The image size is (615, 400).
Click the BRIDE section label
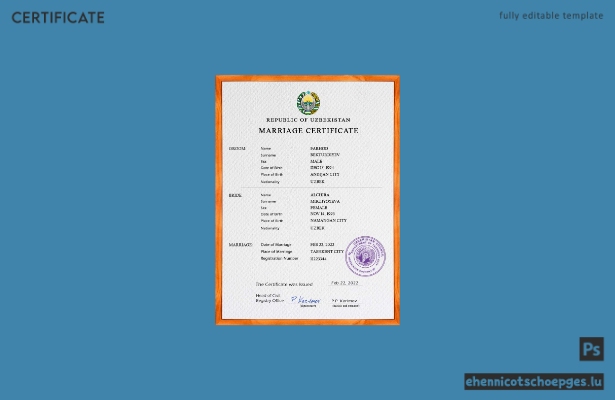235,195
